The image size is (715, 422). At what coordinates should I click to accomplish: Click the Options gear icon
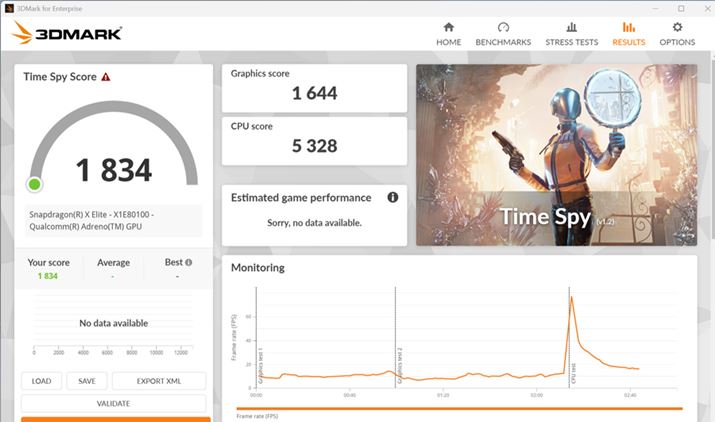click(x=677, y=28)
